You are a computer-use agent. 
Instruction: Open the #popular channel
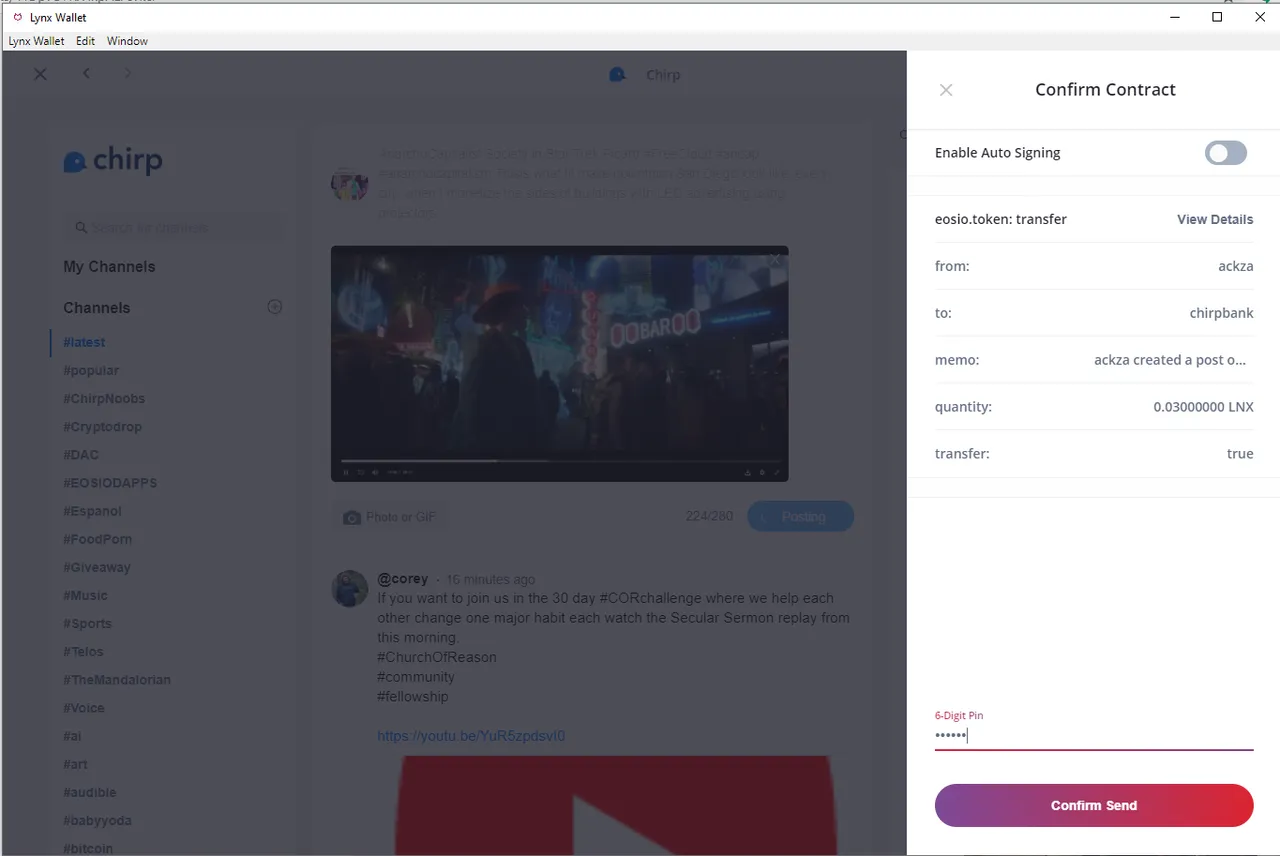(91, 370)
